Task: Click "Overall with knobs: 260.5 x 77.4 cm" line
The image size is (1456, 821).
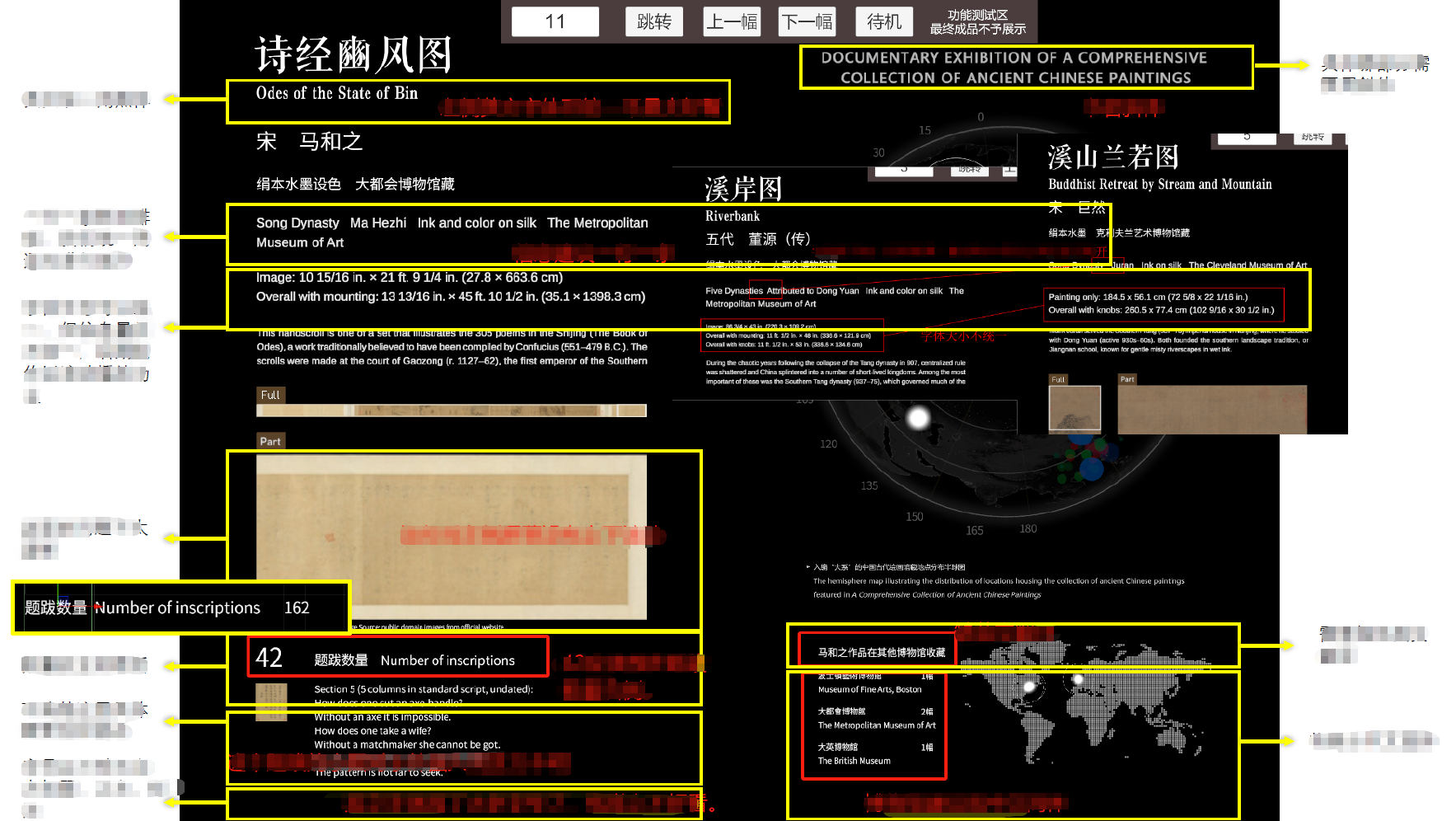Action: tap(1161, 310)
